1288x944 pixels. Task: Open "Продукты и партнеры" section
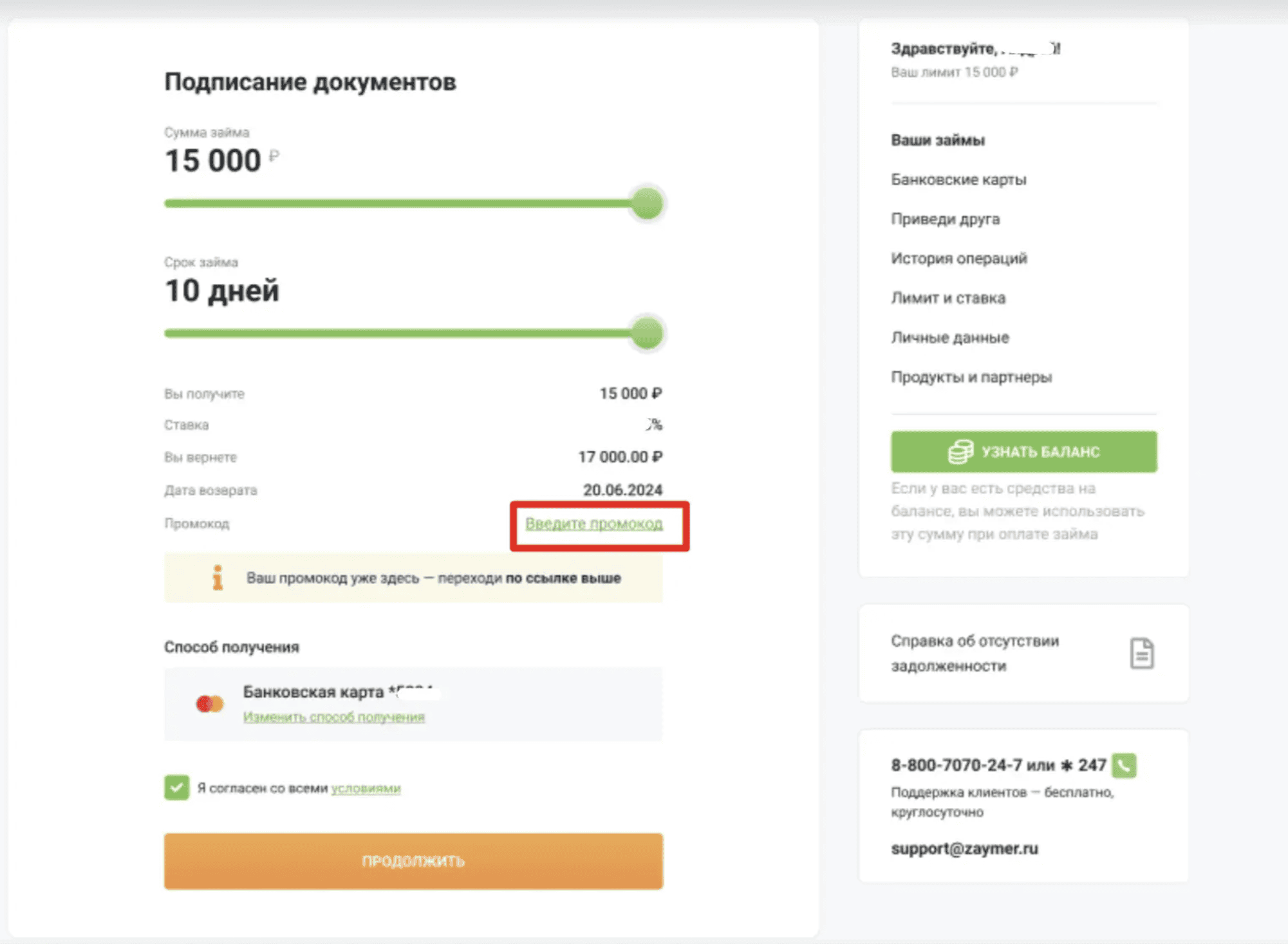(x=971, y=377)
